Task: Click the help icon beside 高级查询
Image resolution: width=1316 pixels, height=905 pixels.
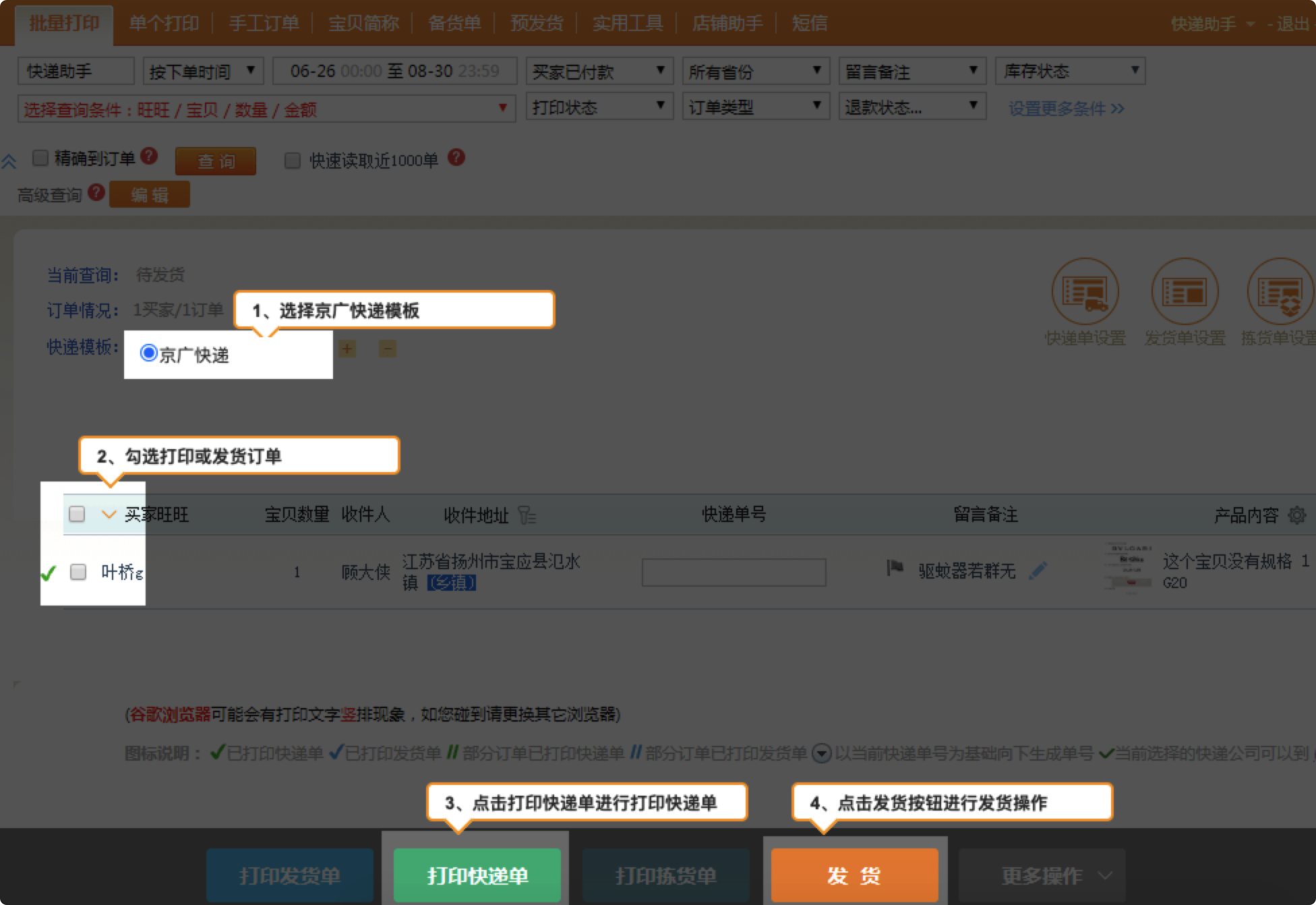Action: point(96,192)
